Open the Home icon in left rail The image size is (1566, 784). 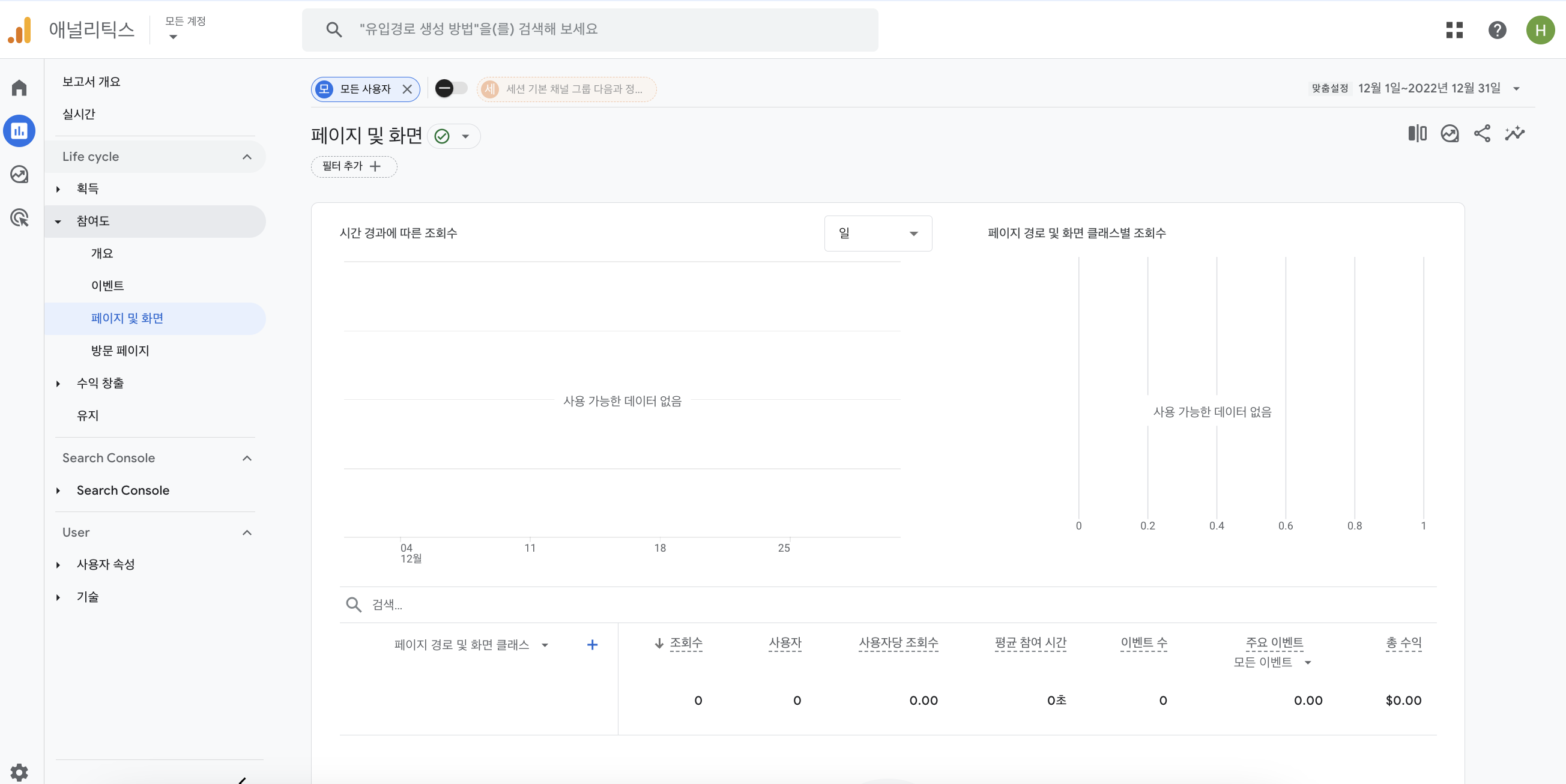(x=19, y=88)
